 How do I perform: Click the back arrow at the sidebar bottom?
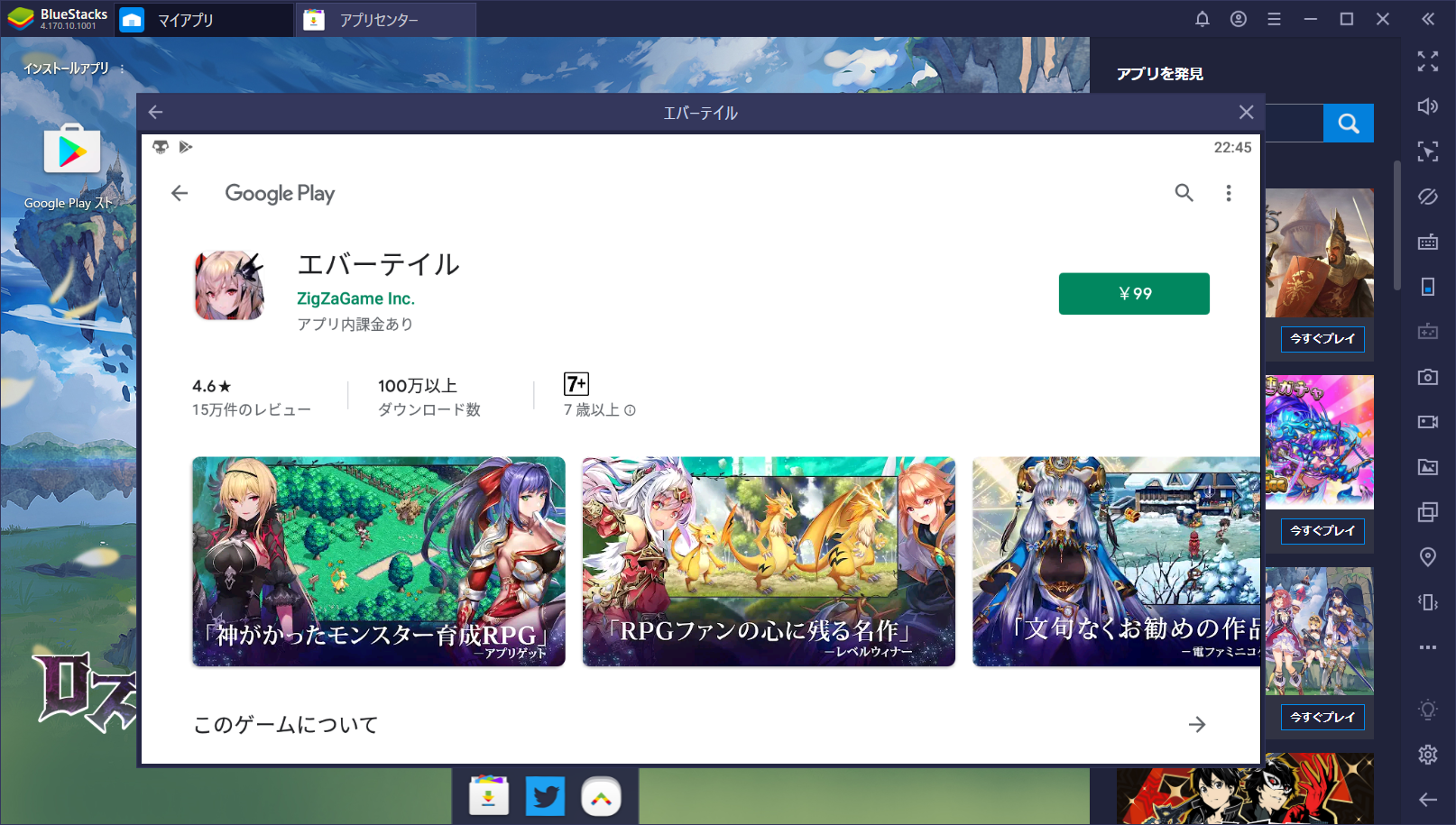point(1428,800)
